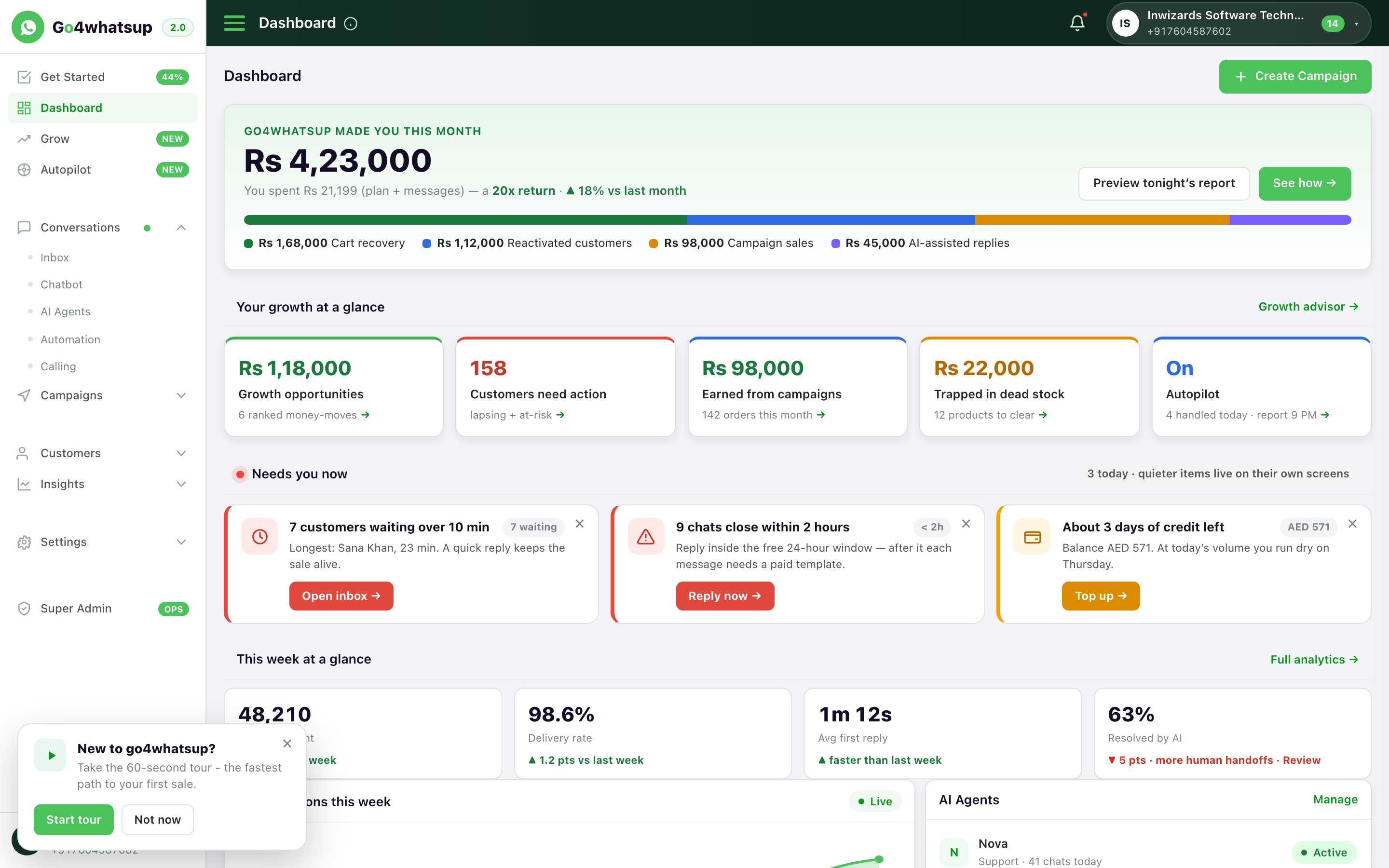Click purple AI-assisted replies bar segment
1389x868 pixels.
[x=1290, y=220]
